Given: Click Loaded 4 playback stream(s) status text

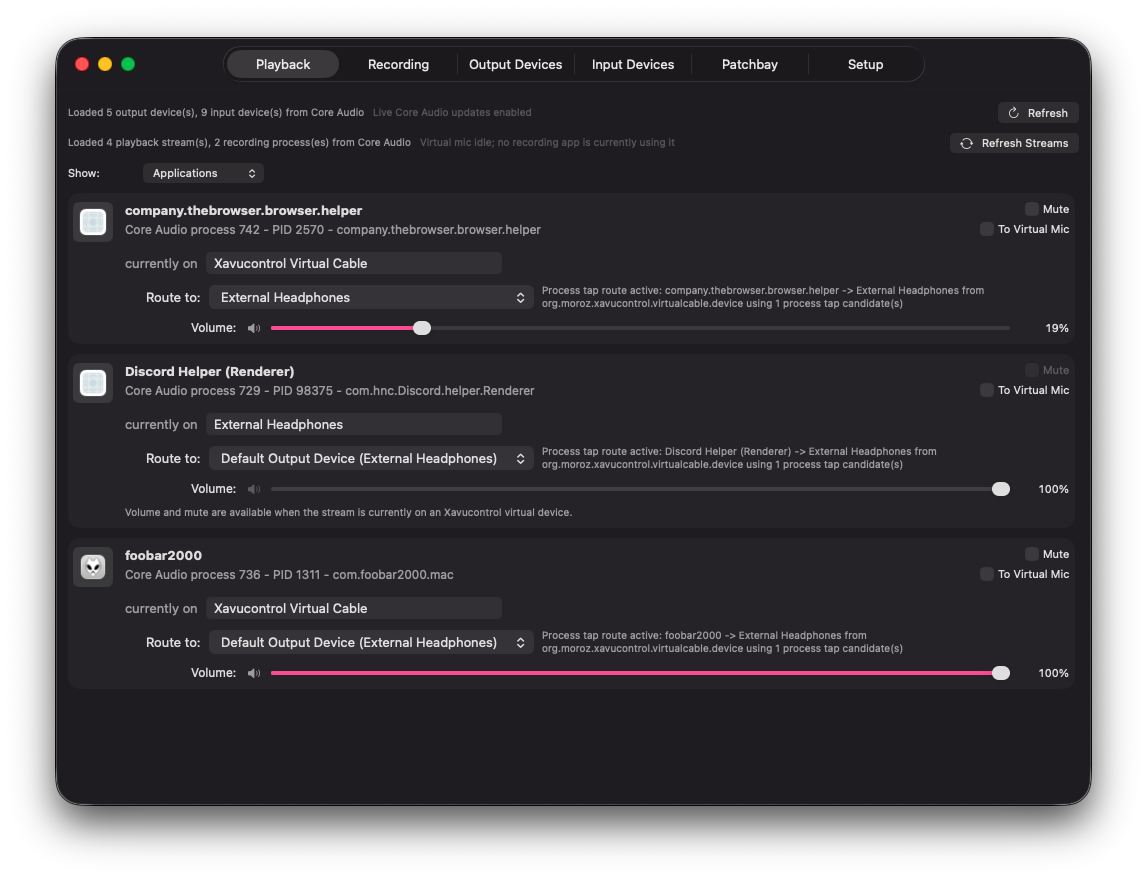Looking at the screenshot, I should click(239, 143).
